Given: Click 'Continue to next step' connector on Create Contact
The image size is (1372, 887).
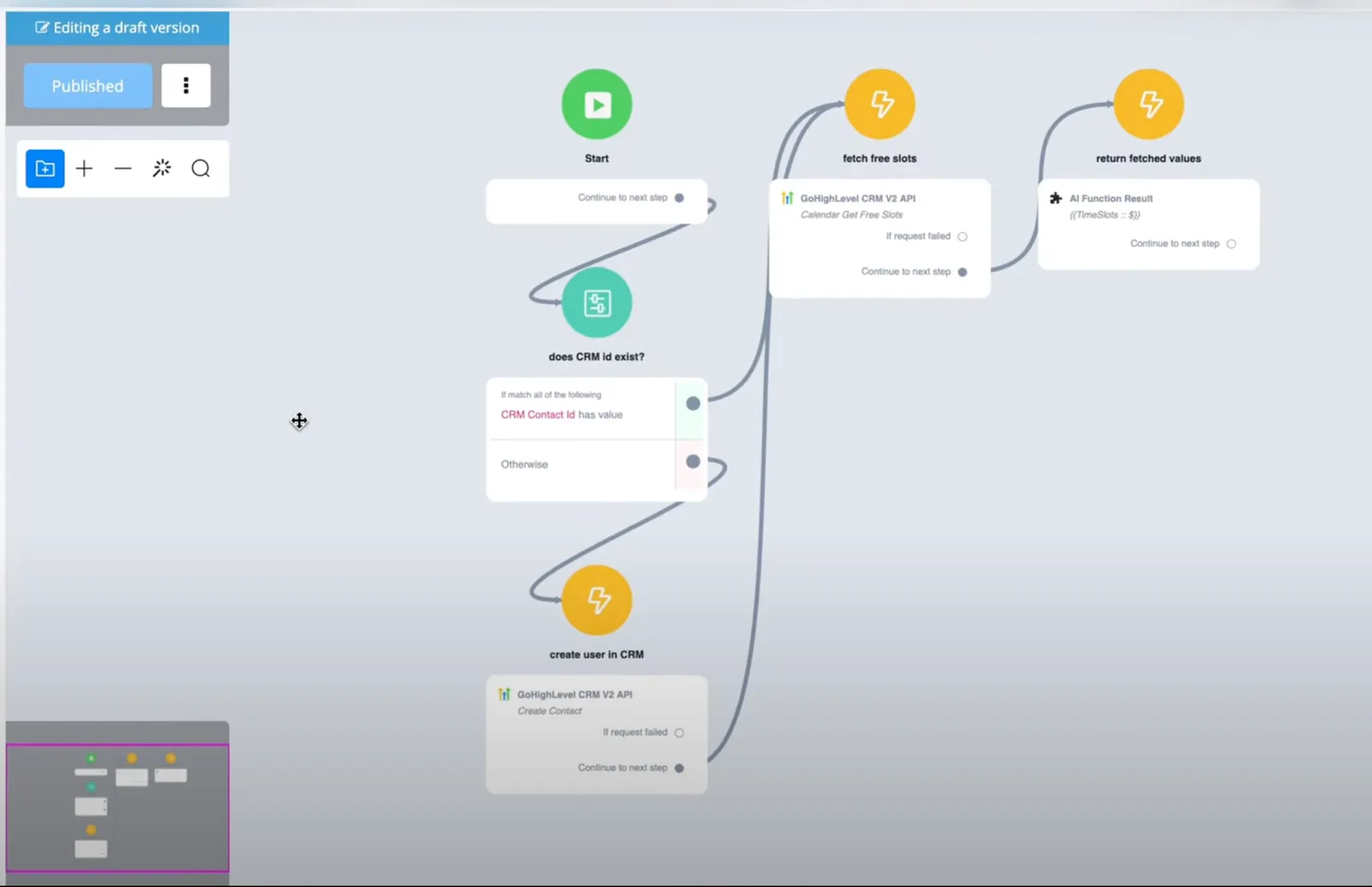Looking at the screenshot, I should (679, 769).
